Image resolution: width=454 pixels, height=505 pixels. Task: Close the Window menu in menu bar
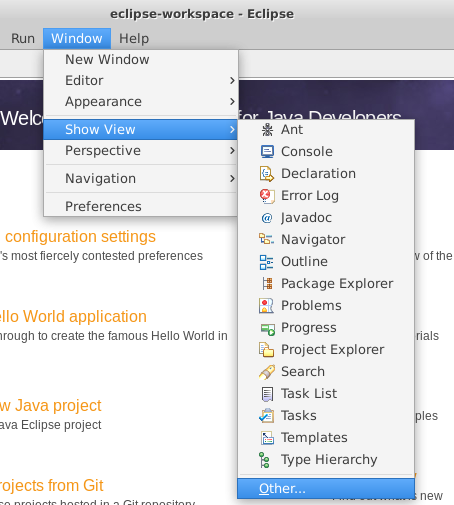77,39
